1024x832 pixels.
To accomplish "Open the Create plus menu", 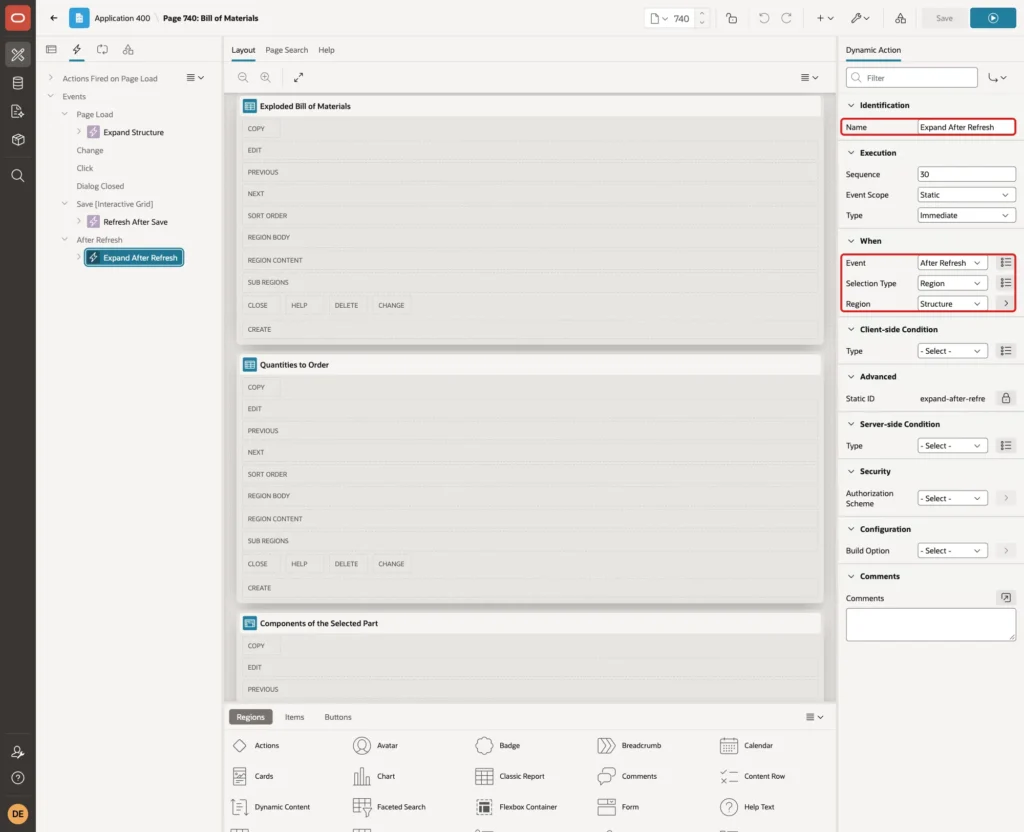I will pyautogui.click(x=825, y=18).
